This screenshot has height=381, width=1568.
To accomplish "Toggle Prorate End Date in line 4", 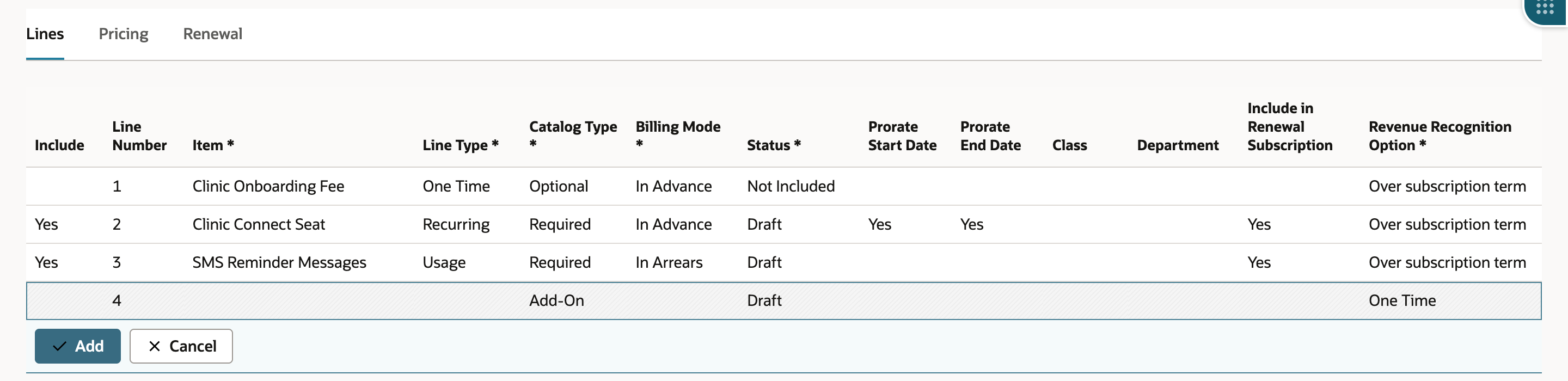I will pos(999,300).
